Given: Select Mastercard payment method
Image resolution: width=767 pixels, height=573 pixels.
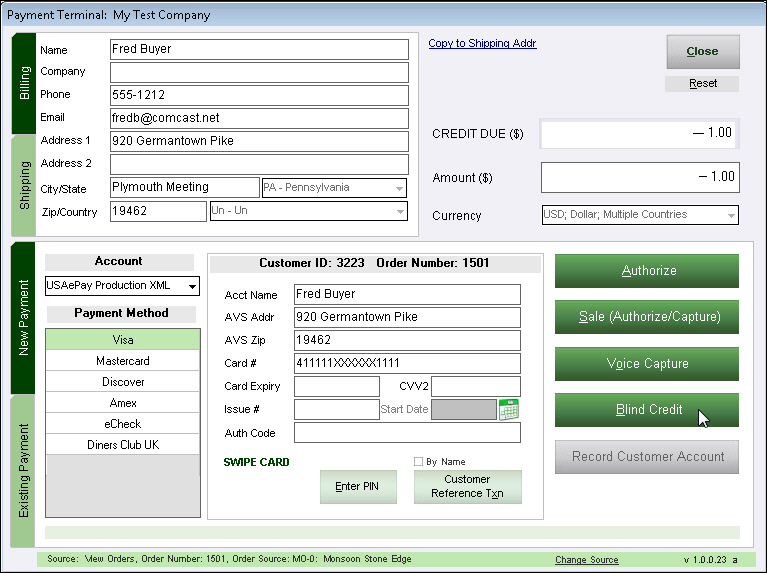Looking at the screenshot, I should 121,361.
